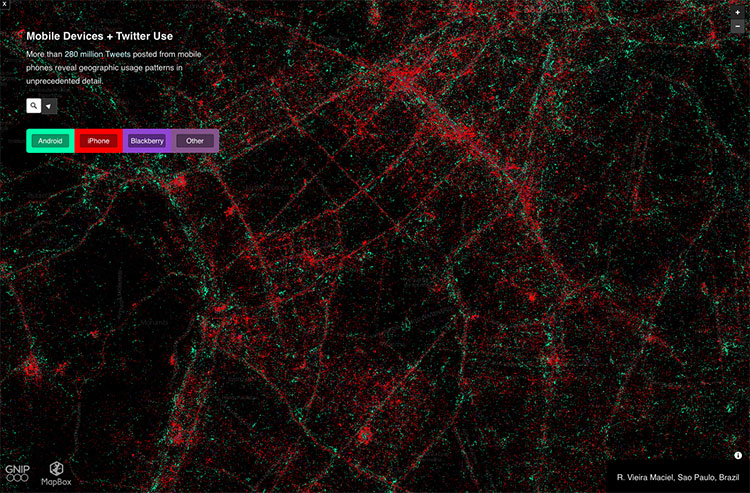Image resolution: width=750 pixels, height=493 pixels.
Task: Toggle the Other devices layer
Action: pyautogui.click(x=195, y=141)
